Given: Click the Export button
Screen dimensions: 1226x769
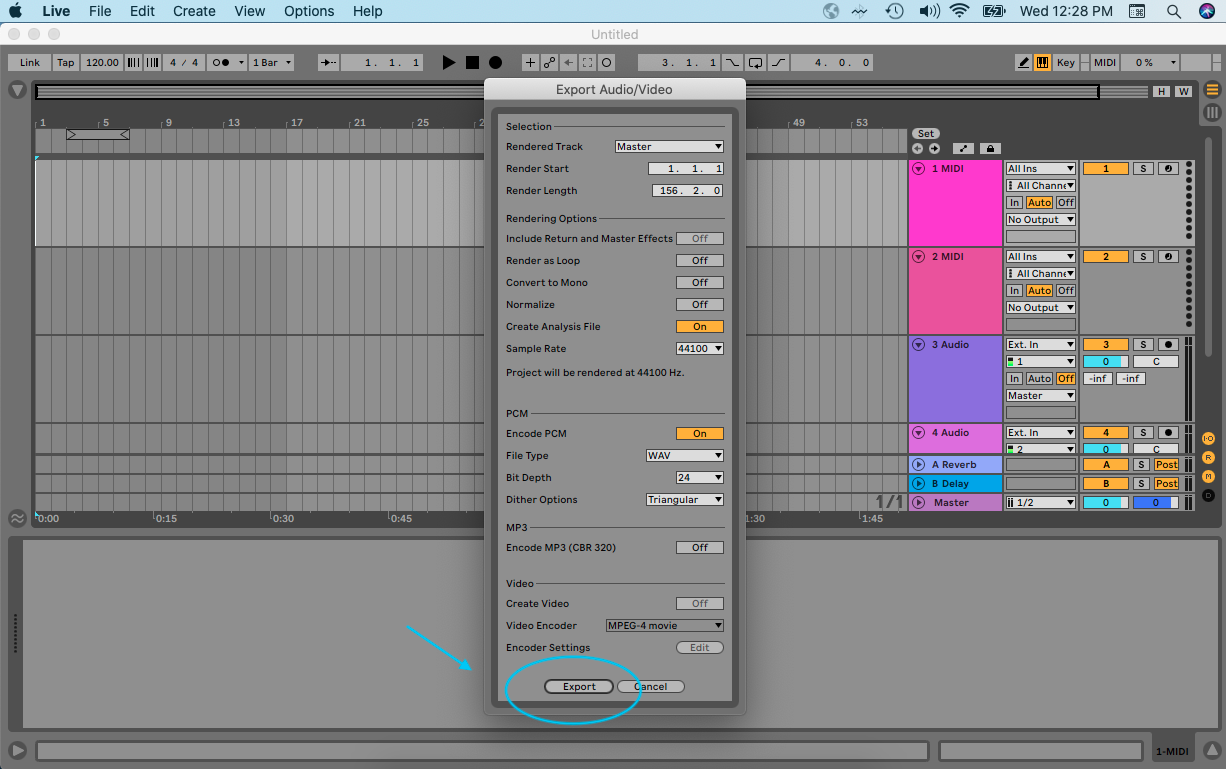Looking at the screenshot, I should point(579,687).
